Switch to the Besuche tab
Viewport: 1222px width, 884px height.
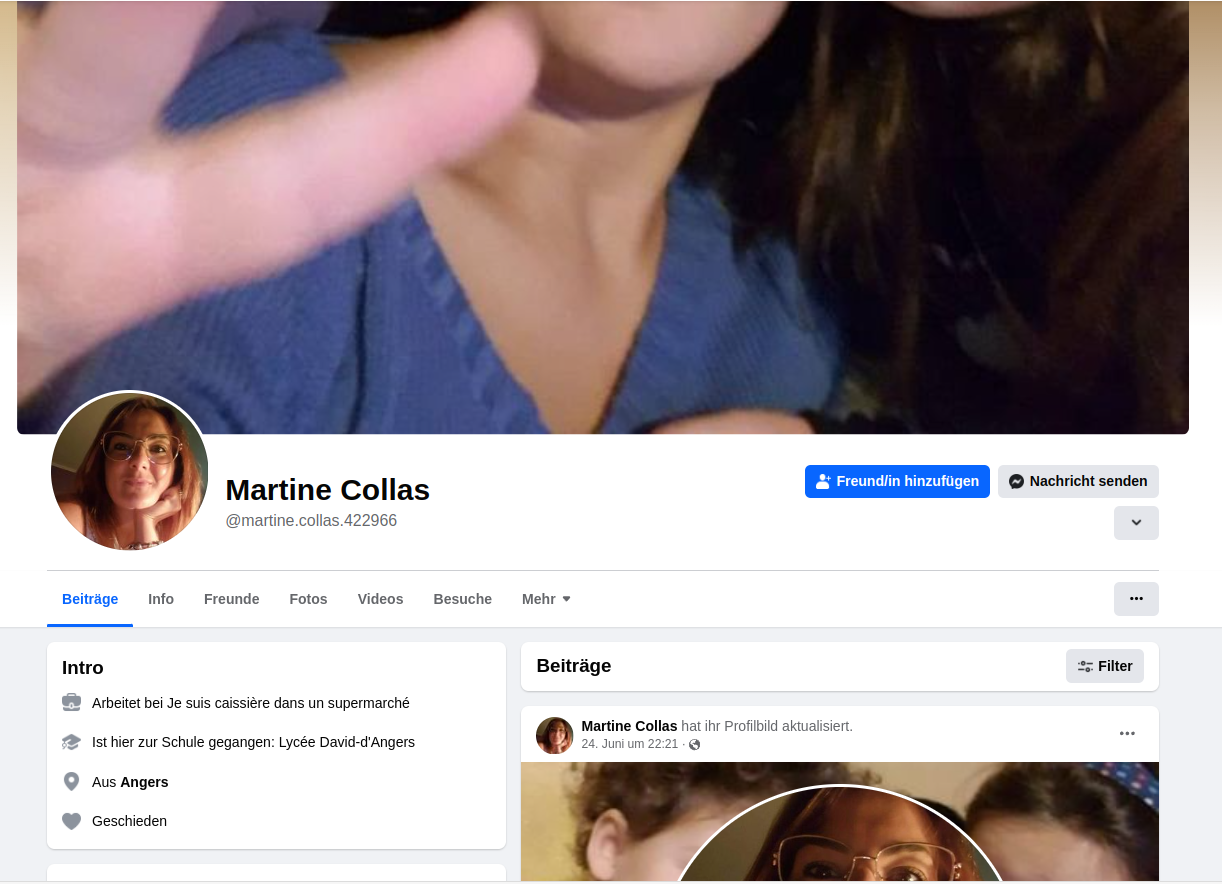point(463,599)
